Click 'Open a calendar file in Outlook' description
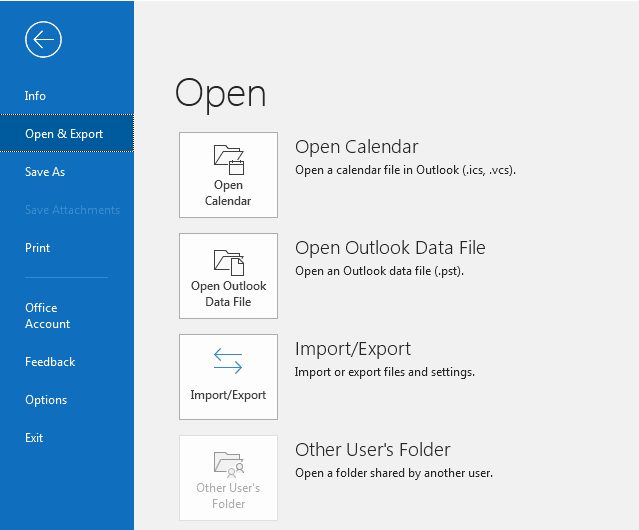Viewport: 639px width, 530px height. [405, 170]
